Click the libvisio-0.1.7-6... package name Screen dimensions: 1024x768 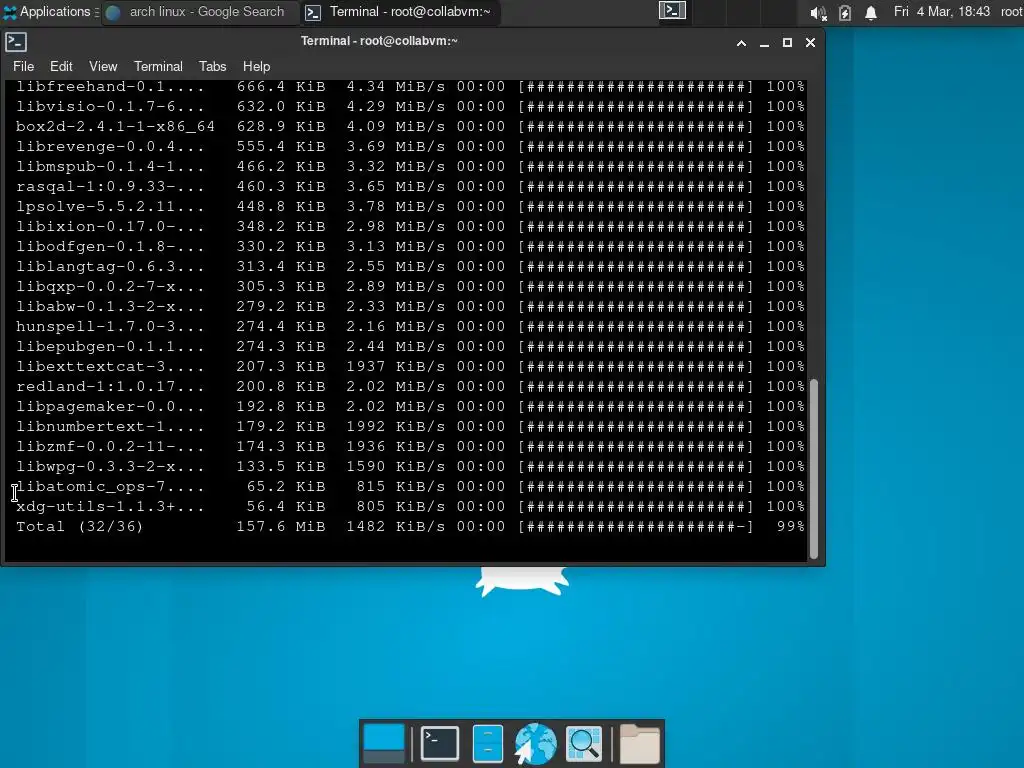[110, 106]
